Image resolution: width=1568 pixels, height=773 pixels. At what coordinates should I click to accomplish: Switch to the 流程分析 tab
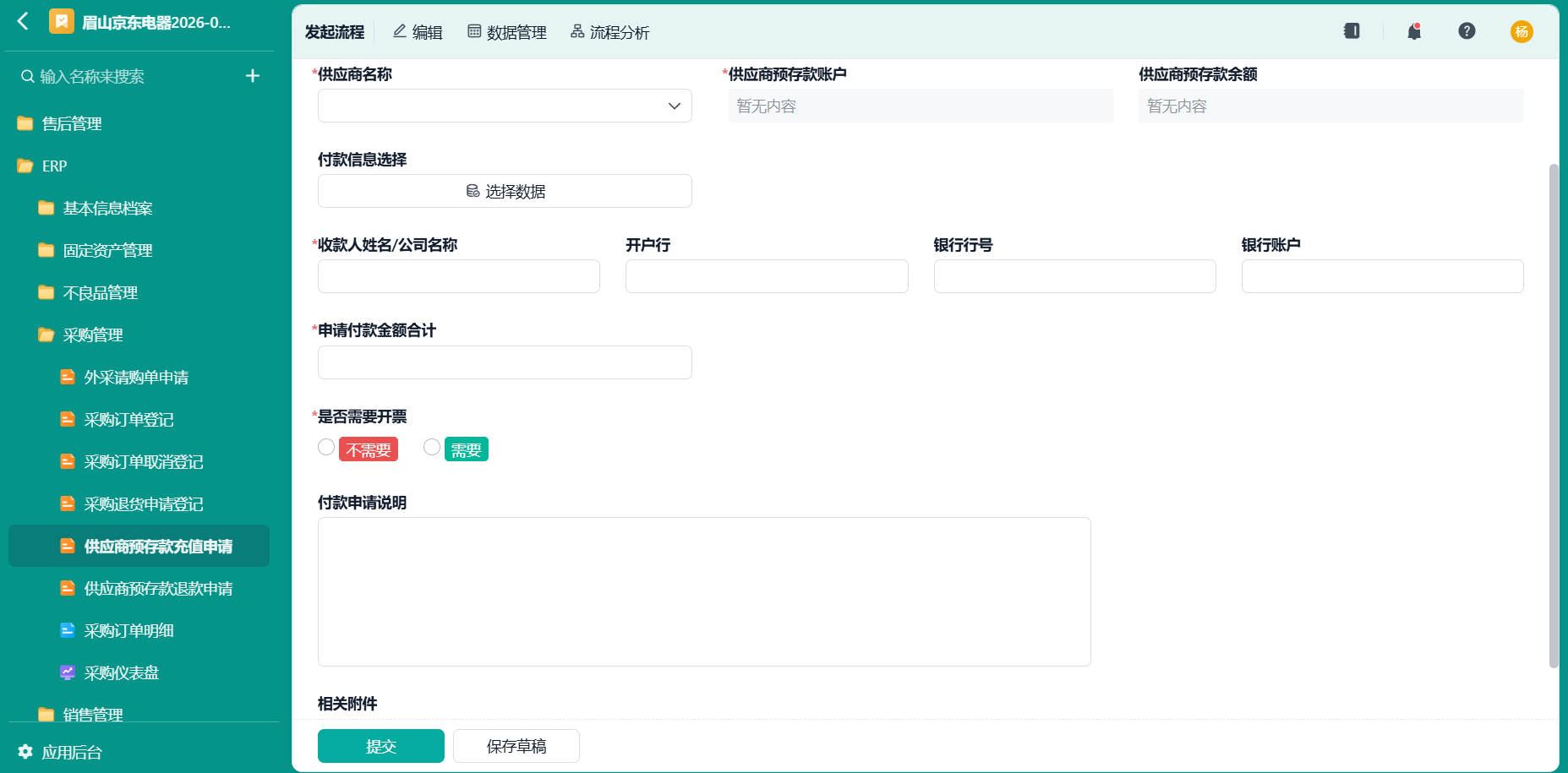tap(610, 32)
